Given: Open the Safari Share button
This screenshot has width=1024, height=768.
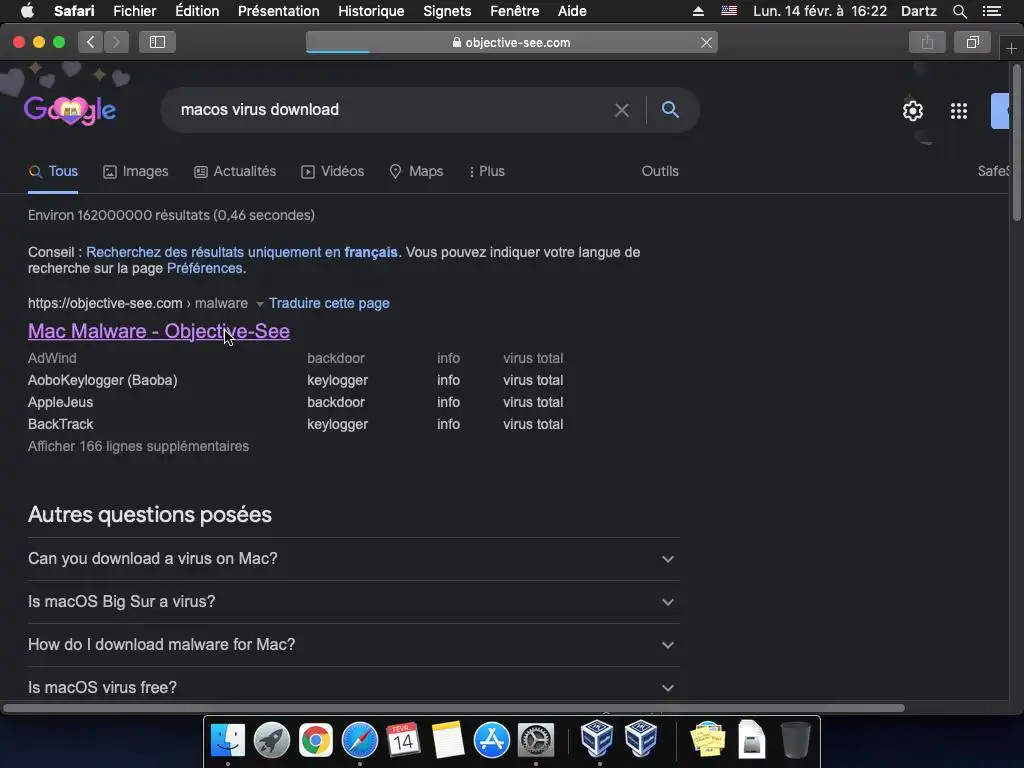Looking at the screenshot, I should tap(927, 42).
